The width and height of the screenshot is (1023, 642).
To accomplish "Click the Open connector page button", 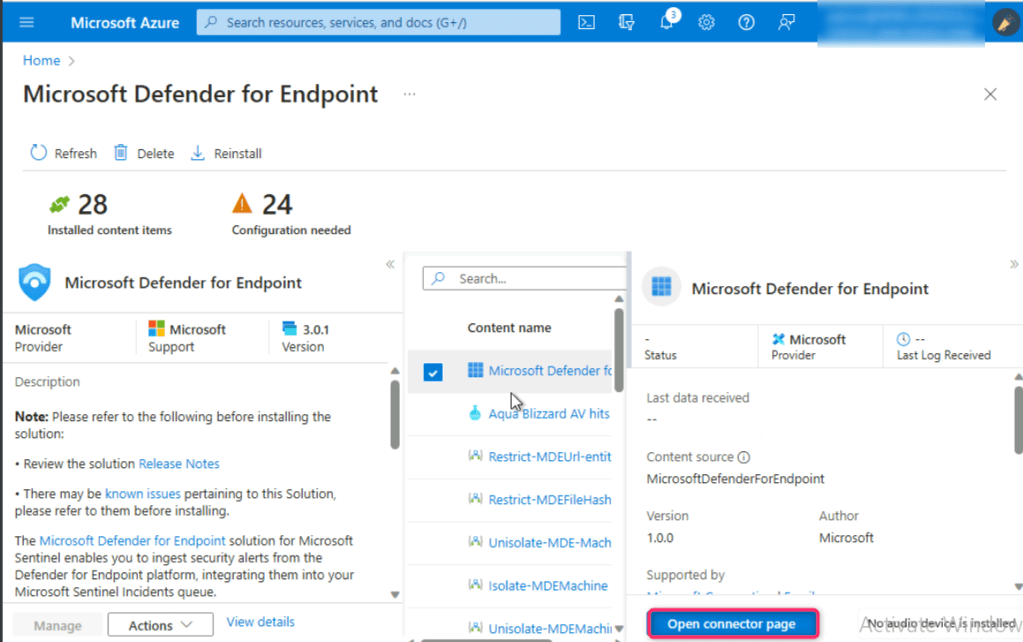I will click(732, 624).
